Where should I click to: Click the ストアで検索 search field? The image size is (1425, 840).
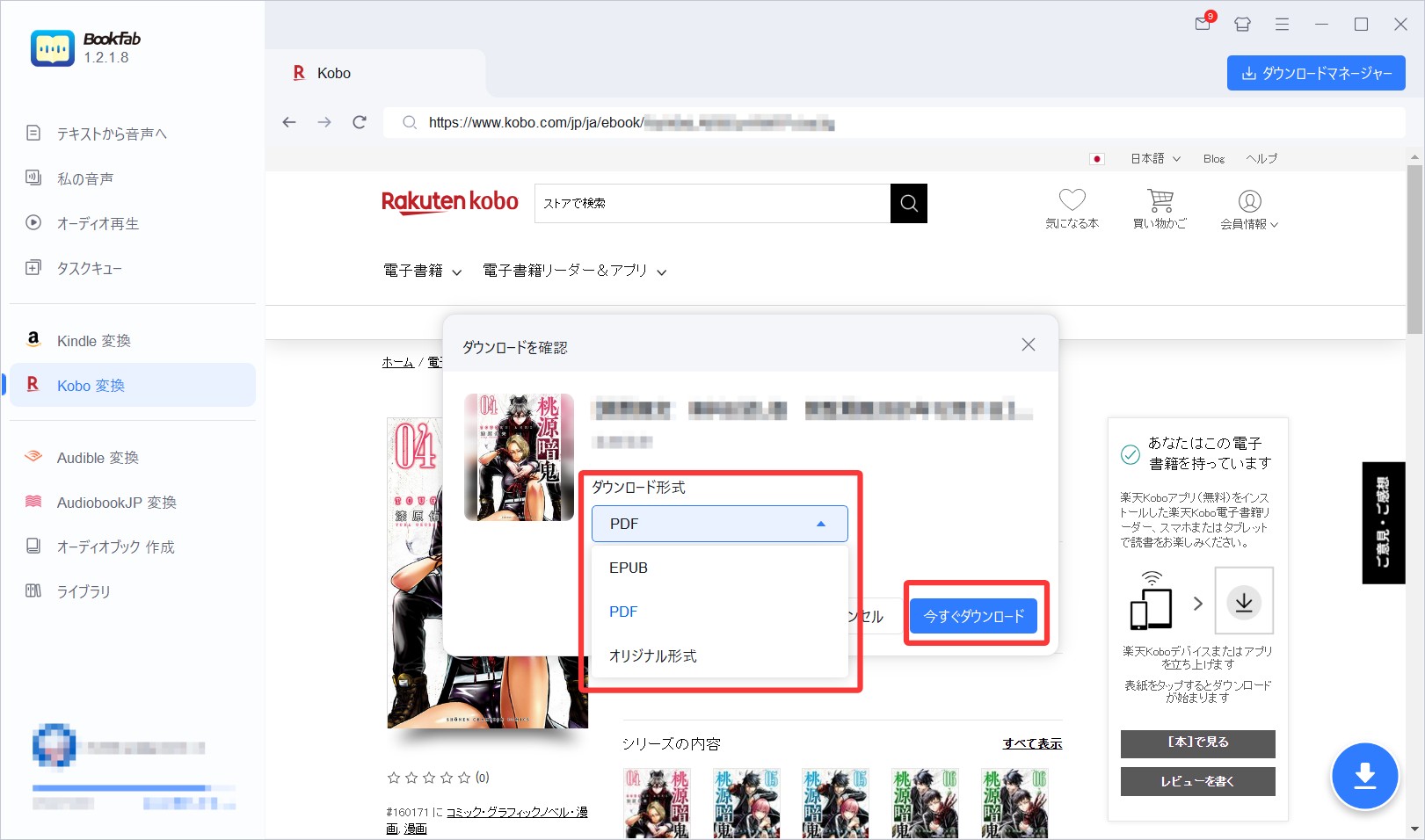tap(712, 204)
